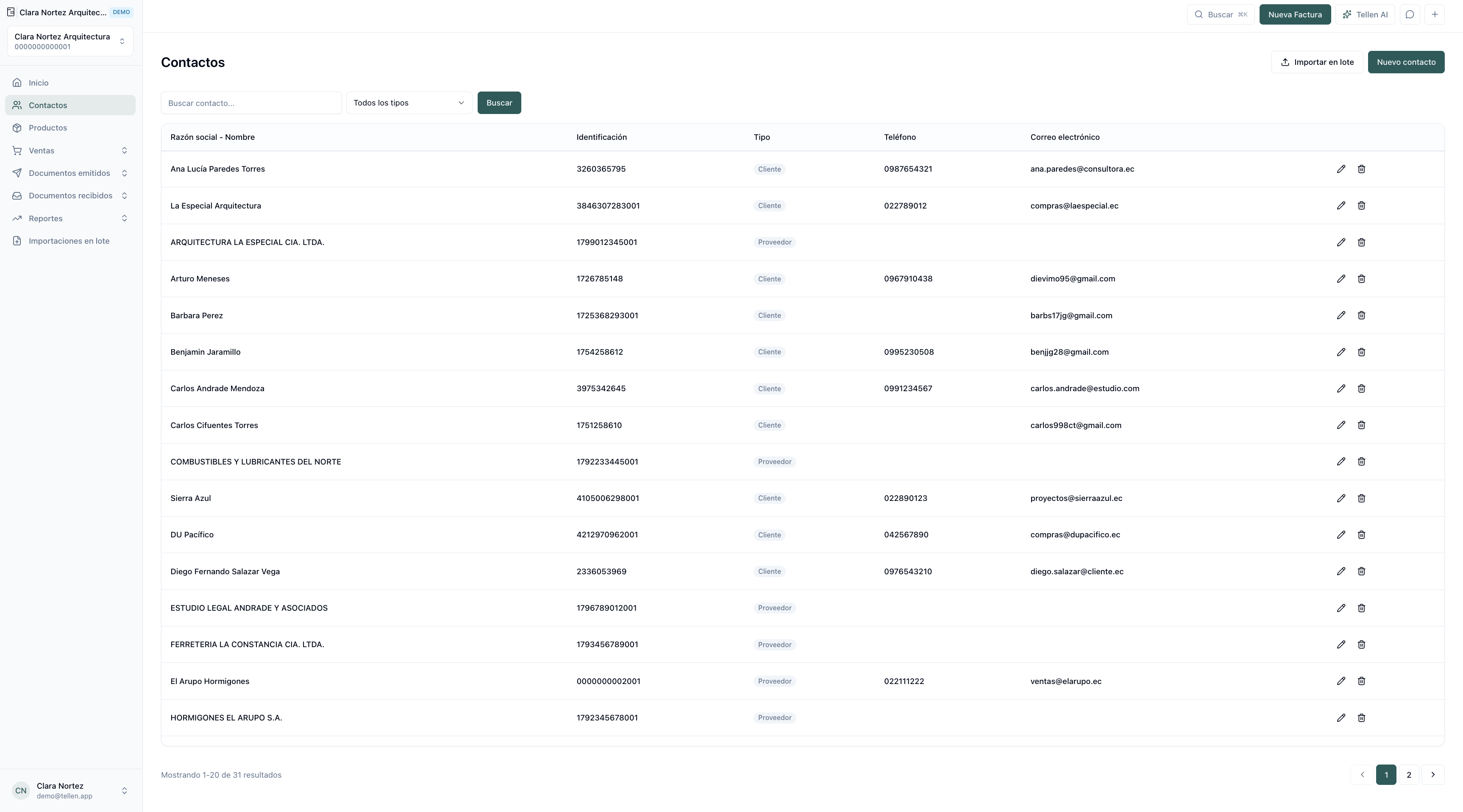Select Contactos in sidebar
The image size is (1463, 812).
(x=70, y=105)
